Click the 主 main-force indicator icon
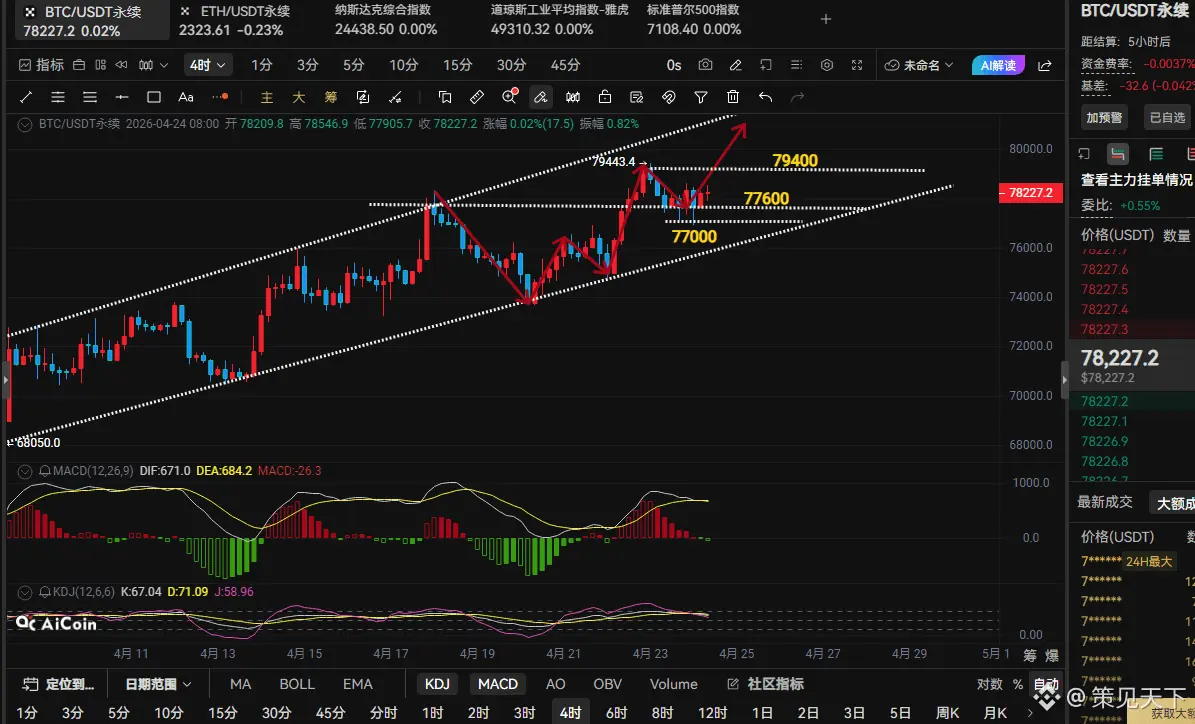The width and height of the screenshot is (1195, 724). tap(267, 97)
